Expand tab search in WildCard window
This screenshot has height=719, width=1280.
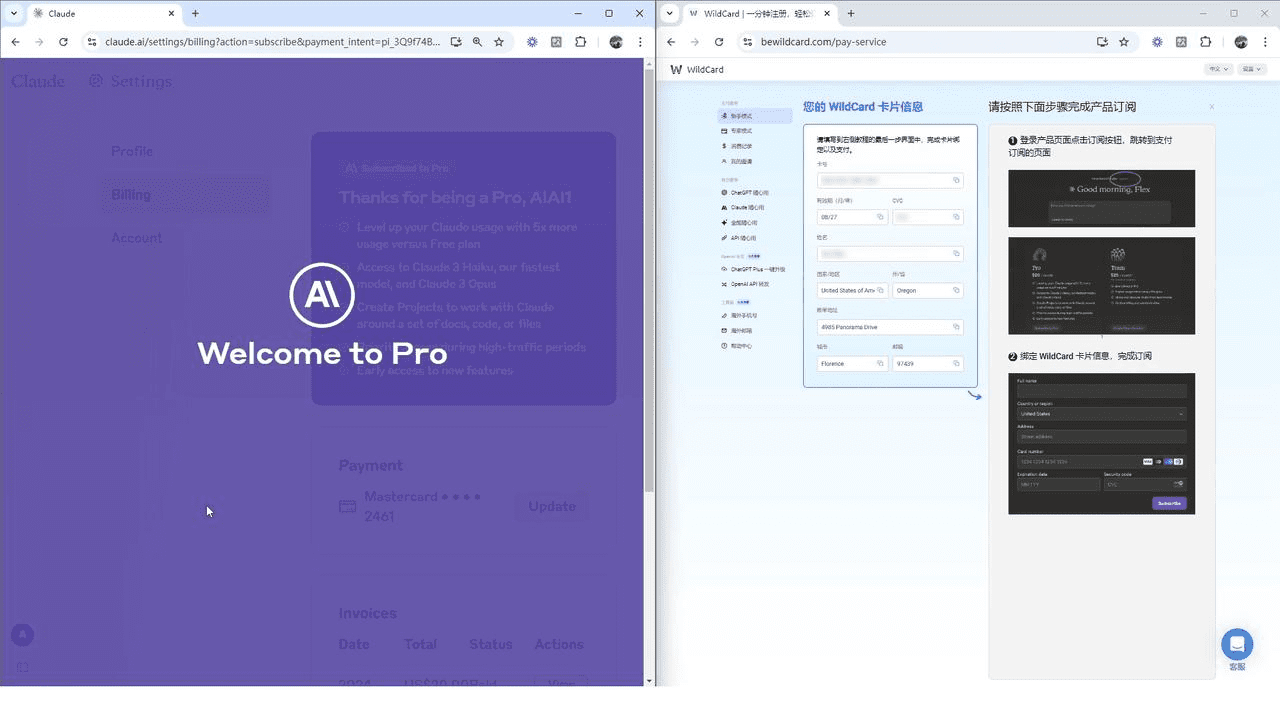pyautogui.click(x=669, y=14)
